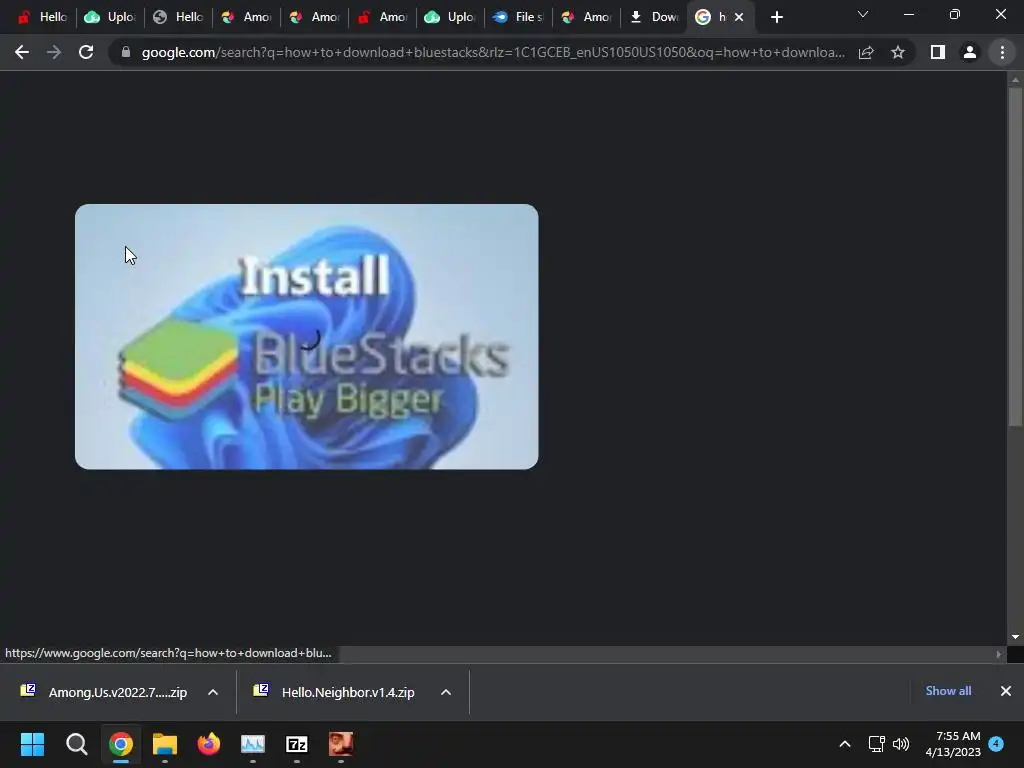The width and height of the screenshot is (1024, 768).
Task: Click the scroll up arrow
Action: [1015, 80]
